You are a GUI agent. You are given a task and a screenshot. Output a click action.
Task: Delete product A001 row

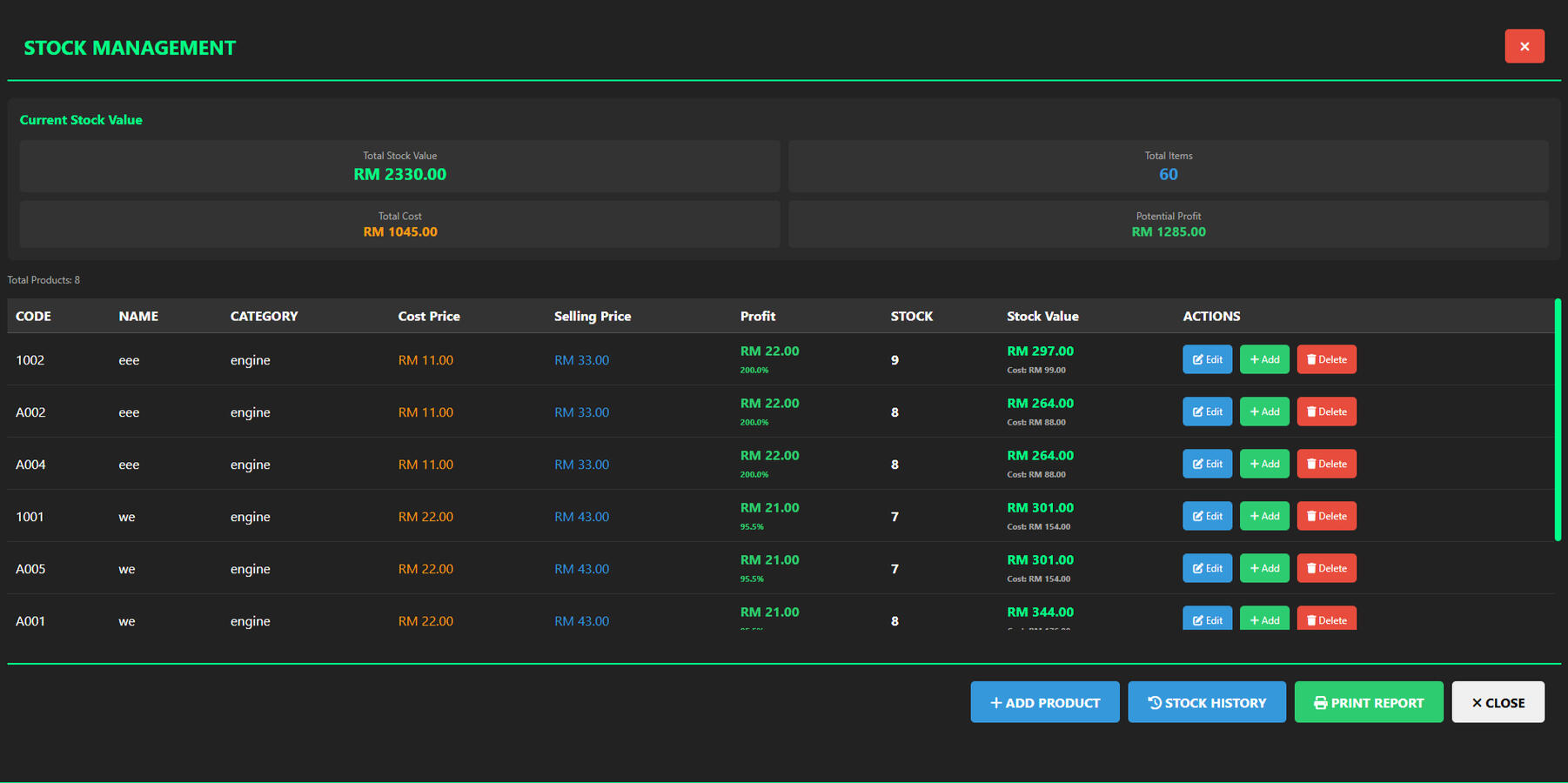click(x=1326, y=619)
